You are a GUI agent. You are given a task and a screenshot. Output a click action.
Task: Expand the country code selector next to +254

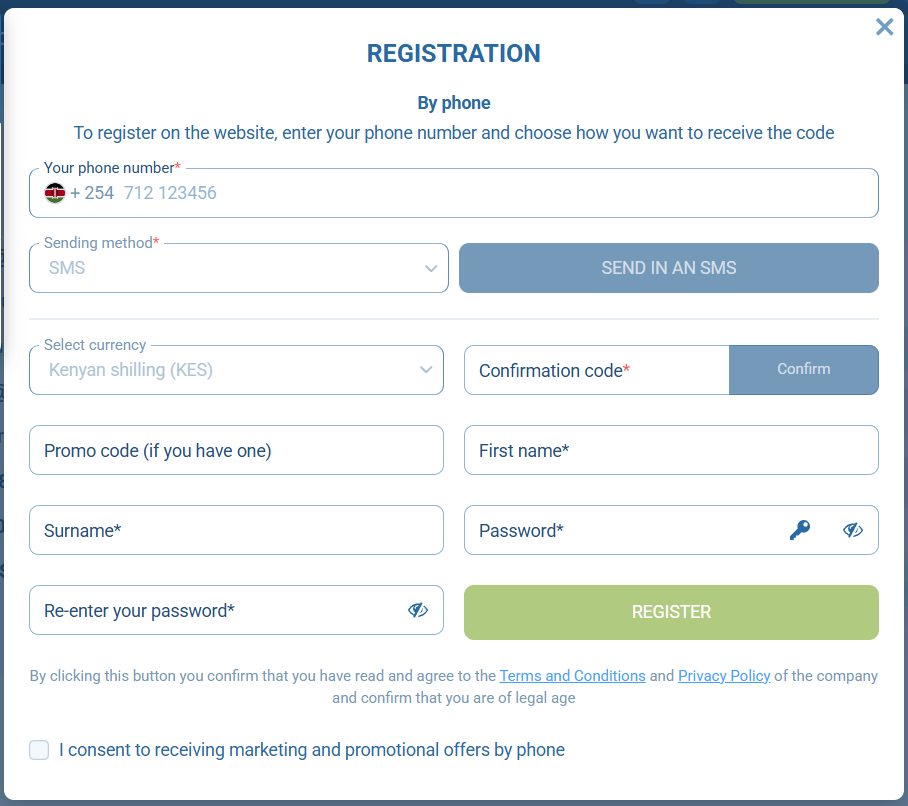55,192
